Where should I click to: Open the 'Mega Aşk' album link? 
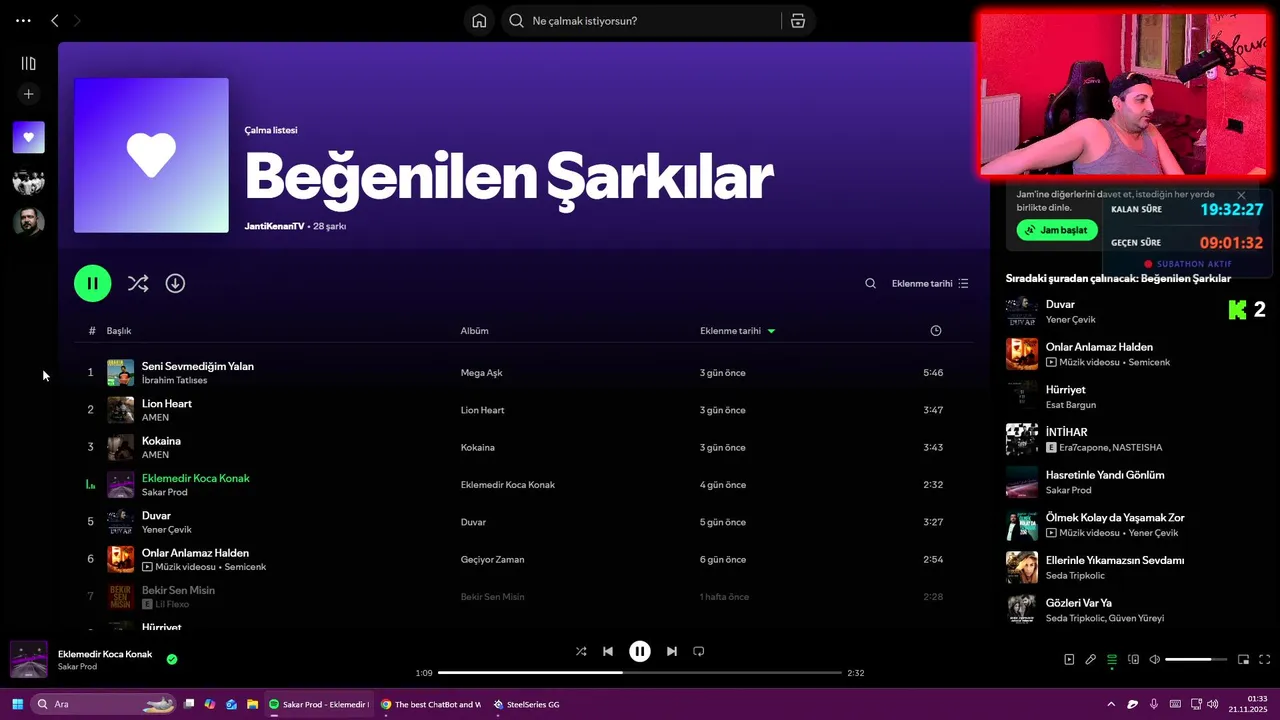click(x=481, y=373)
